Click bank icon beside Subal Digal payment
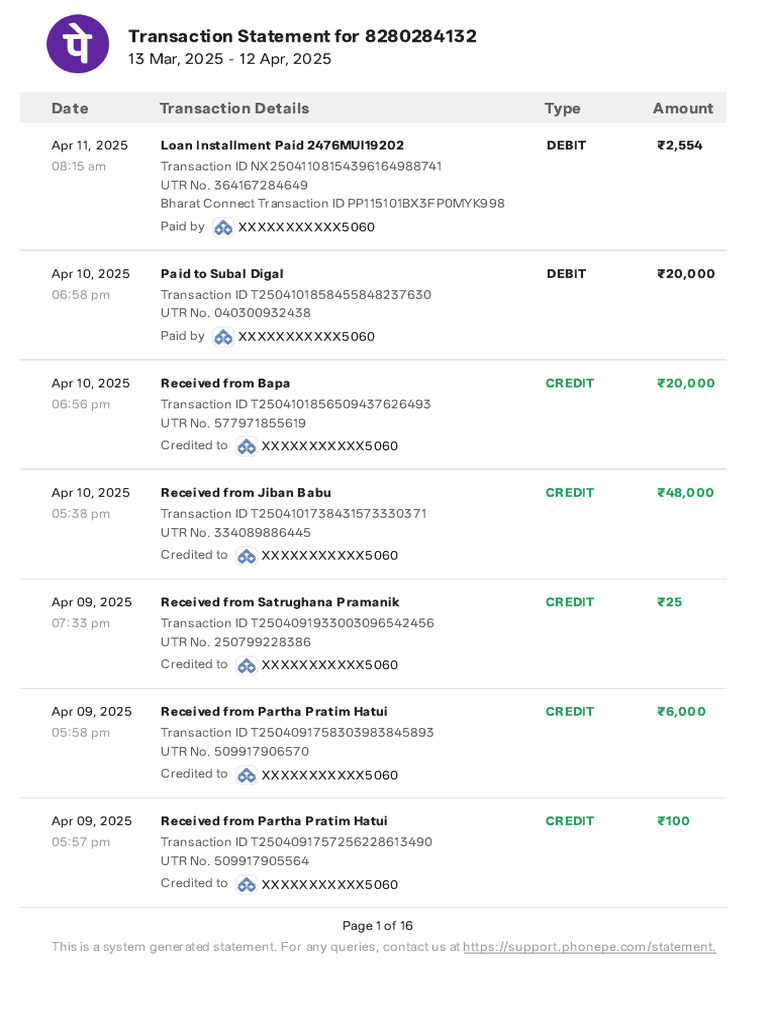Image resolution: width=768 pixels, height=1024 pixels. pyautogui.click(x=223, y=337)
